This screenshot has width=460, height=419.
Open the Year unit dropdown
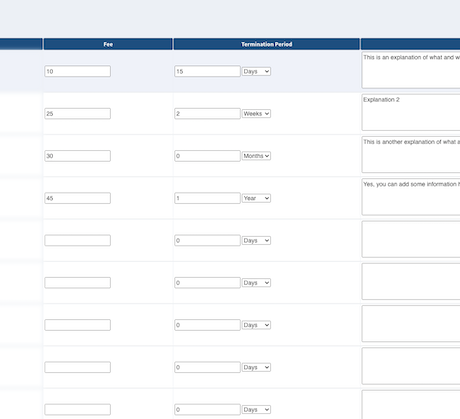point(256,198)
